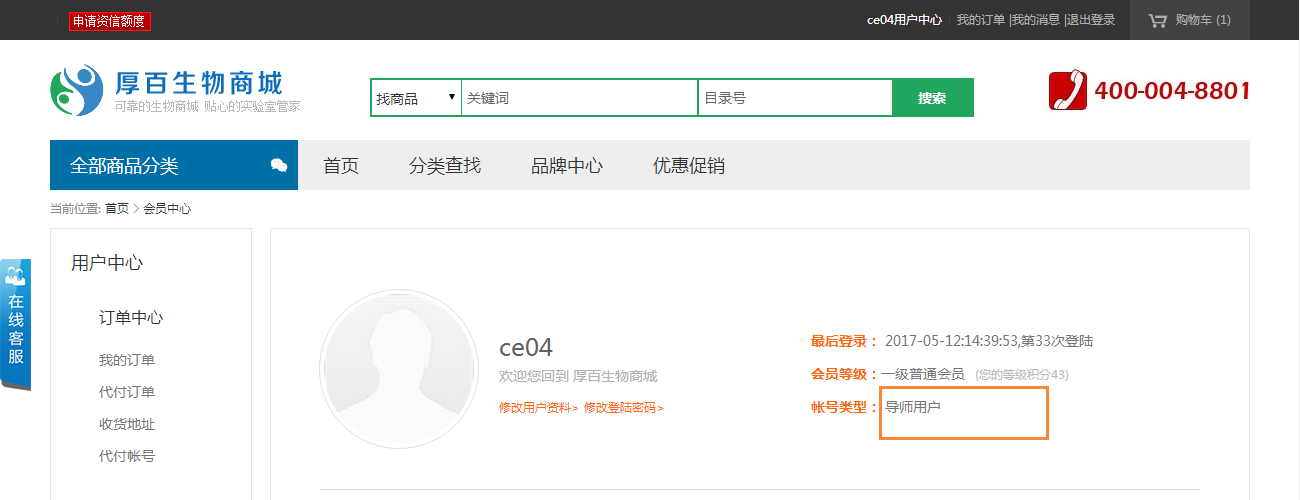Open the 分类查找 navigation tab
This screenshot has height=500, width=1300.
pyautogui.click(x=445, y=166)
